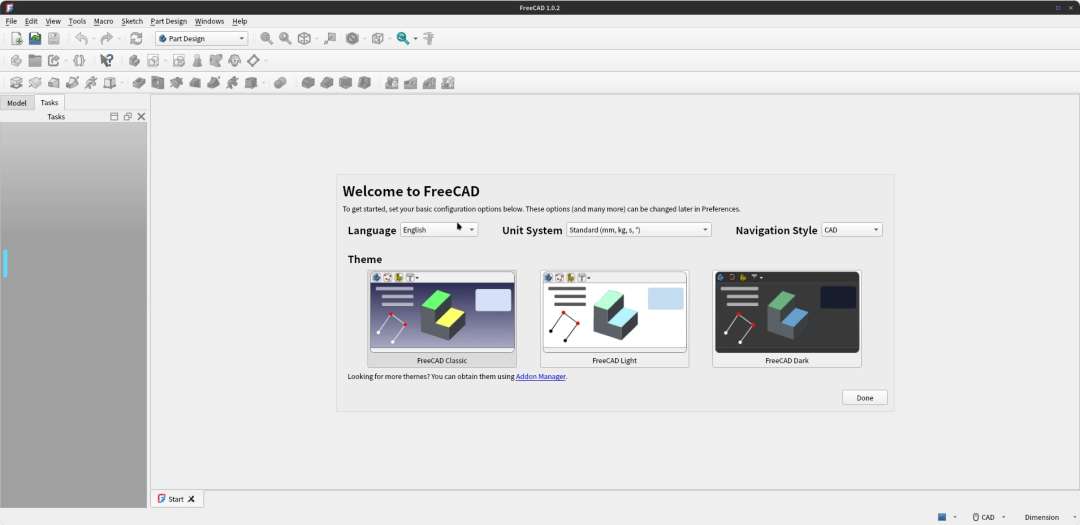Click the Mirrored feature icon

(x=392, y=83)
